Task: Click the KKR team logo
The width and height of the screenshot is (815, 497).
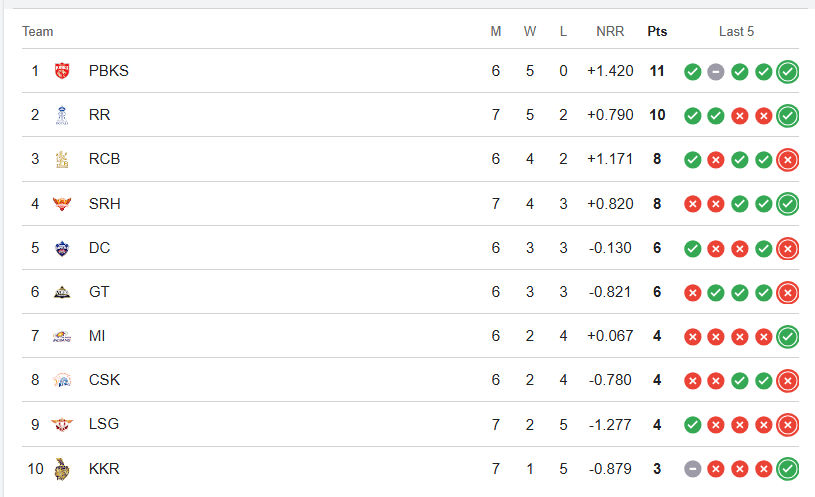Action: (63, 468)
